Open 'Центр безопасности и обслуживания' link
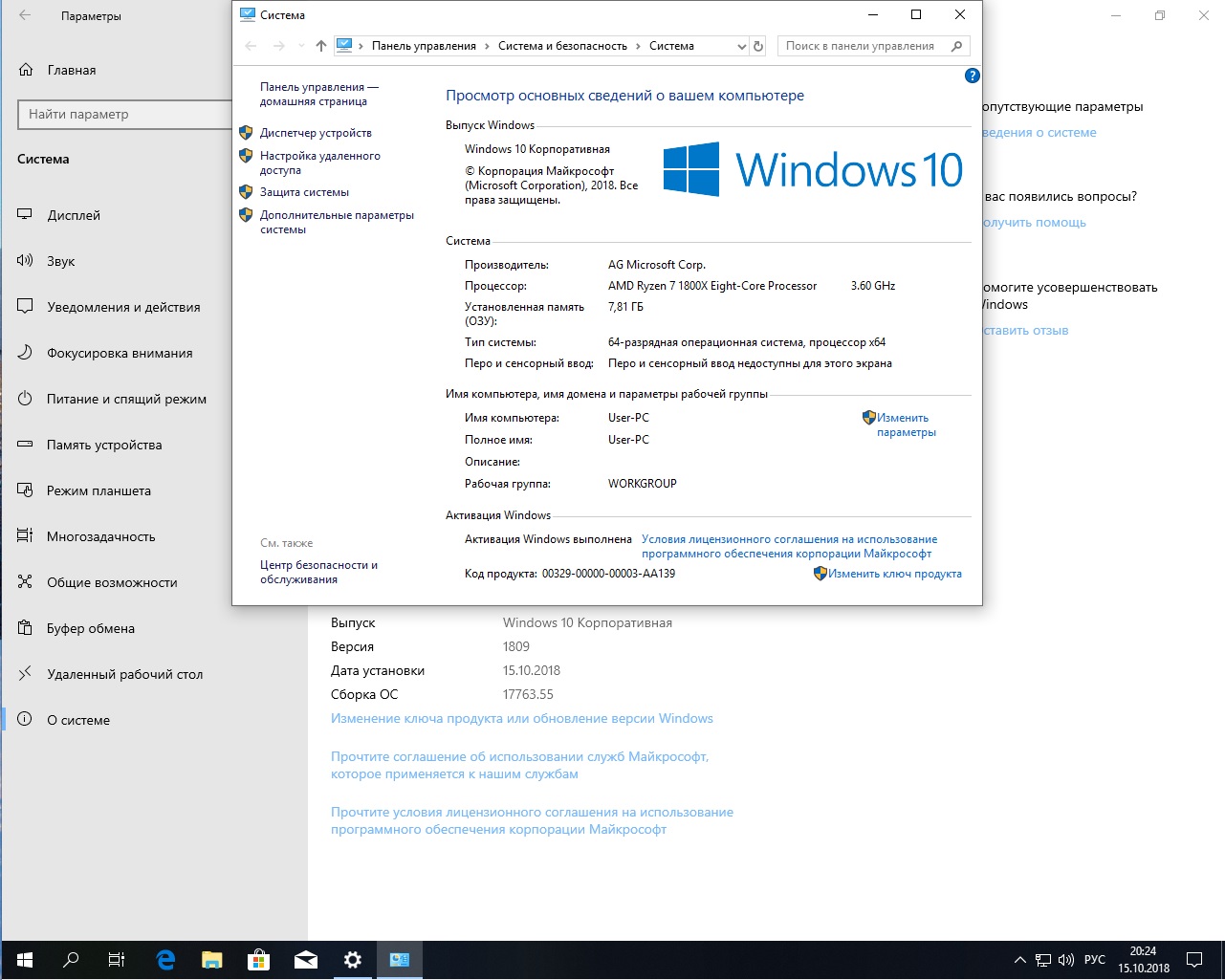 (x=318, y=572)
